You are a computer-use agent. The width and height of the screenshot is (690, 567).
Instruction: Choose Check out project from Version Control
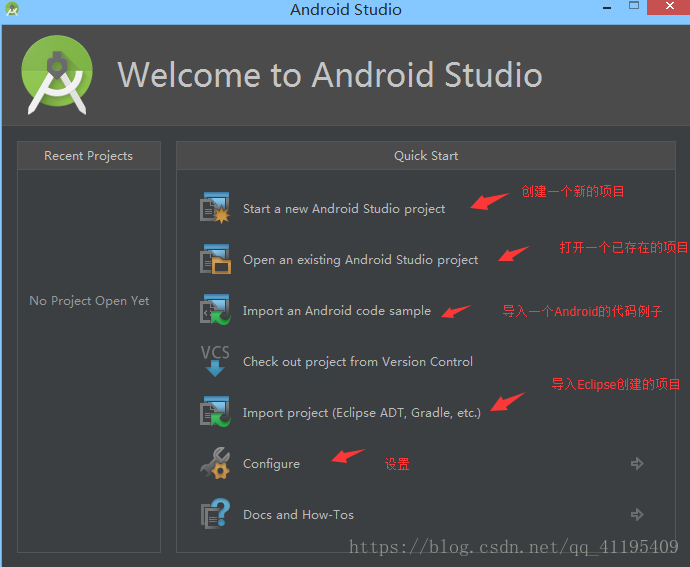[x=358, y=362]
